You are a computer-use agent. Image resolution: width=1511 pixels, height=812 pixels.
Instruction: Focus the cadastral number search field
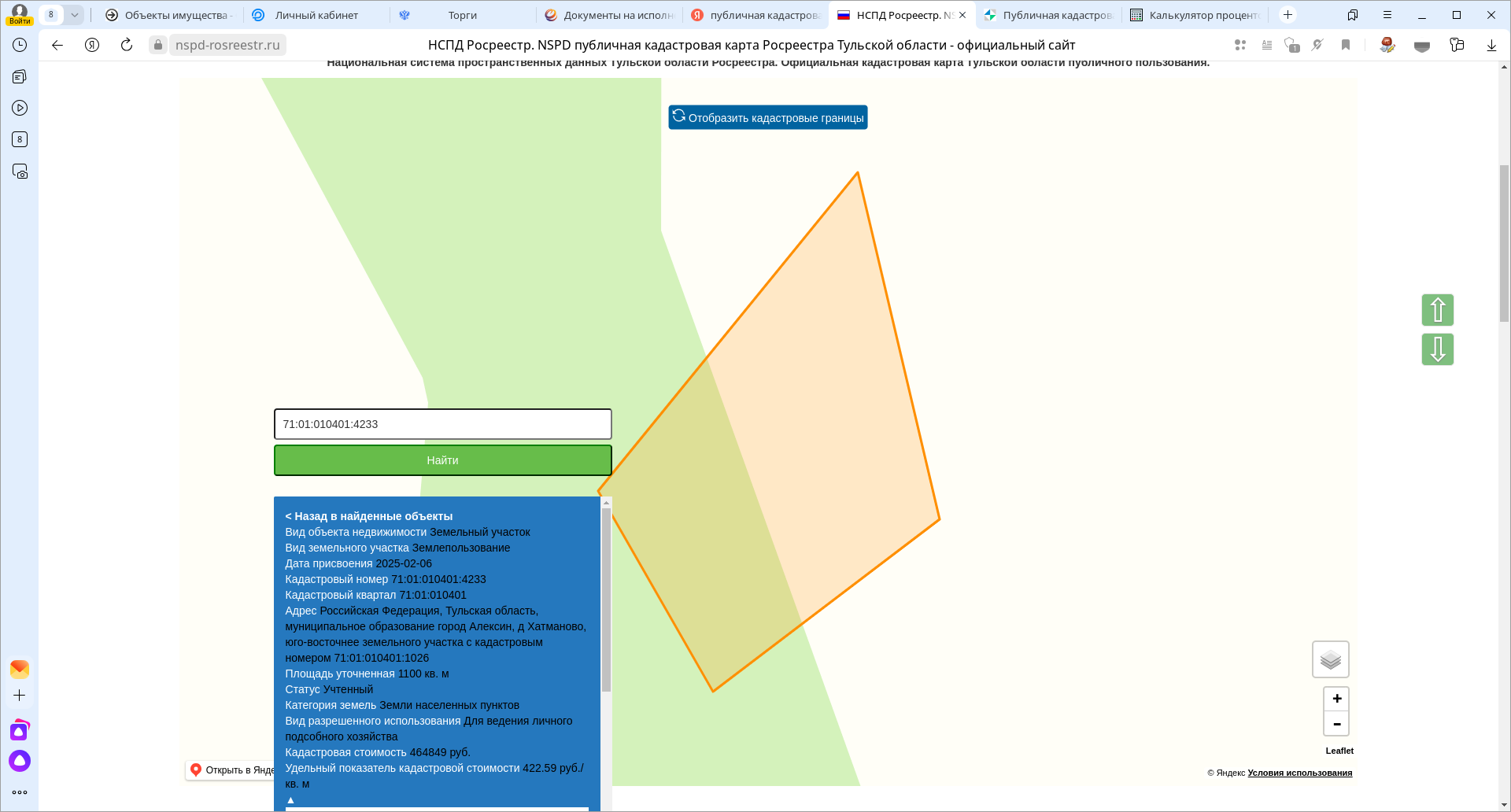[x=442, y=424]
